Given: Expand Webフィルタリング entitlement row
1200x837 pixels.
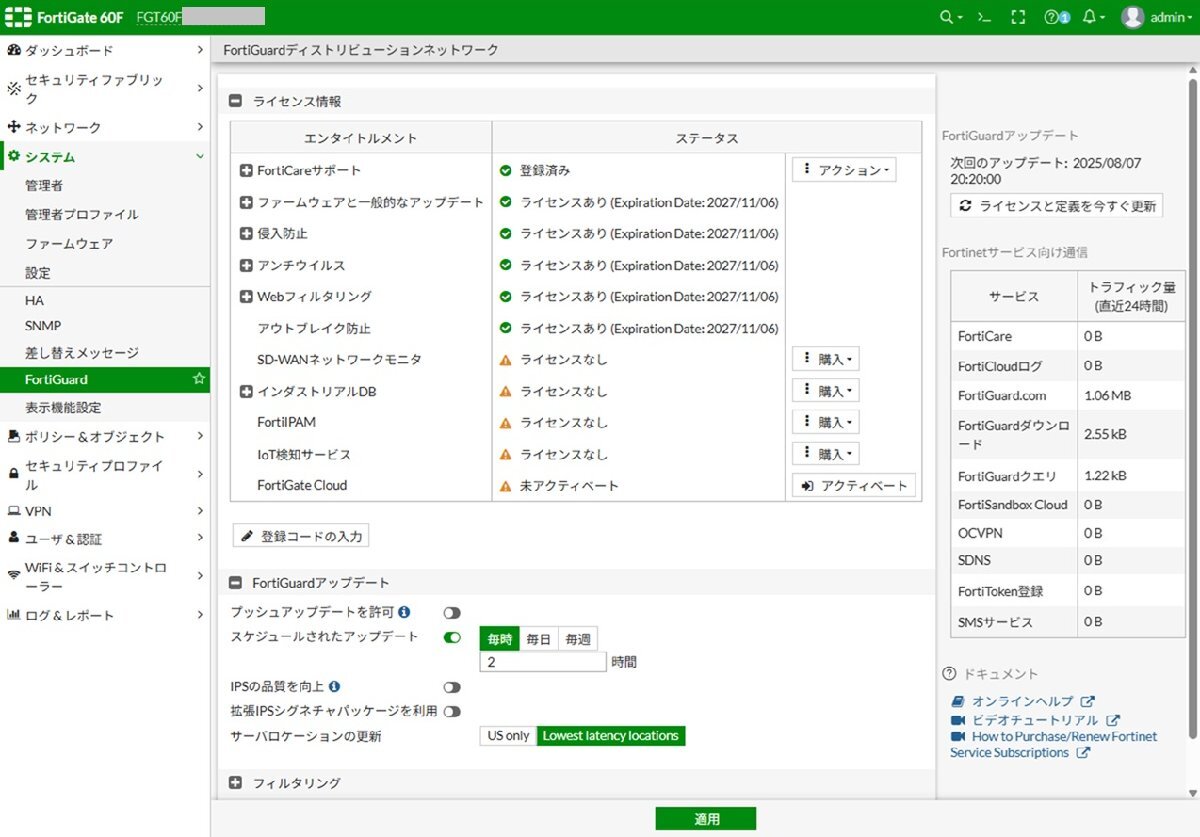Looking at the screenshot, I should [246, 297].
